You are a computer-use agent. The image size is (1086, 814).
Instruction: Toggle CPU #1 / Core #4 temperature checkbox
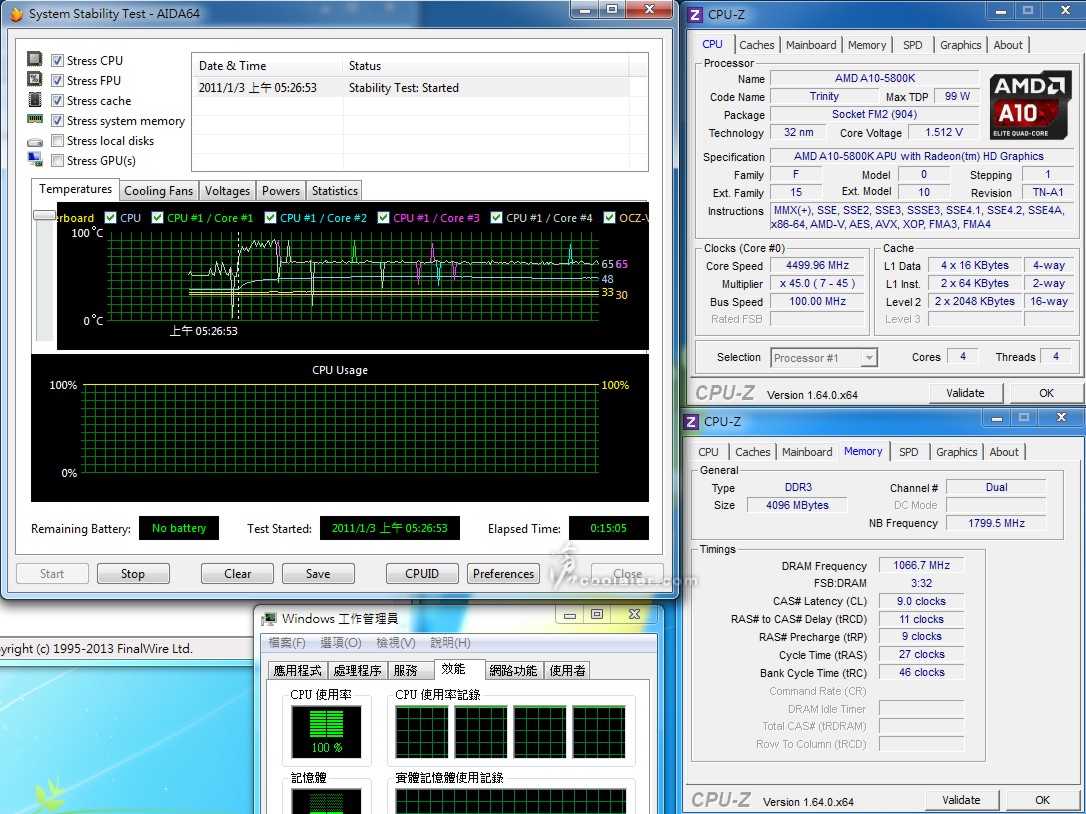click(496, 218)
